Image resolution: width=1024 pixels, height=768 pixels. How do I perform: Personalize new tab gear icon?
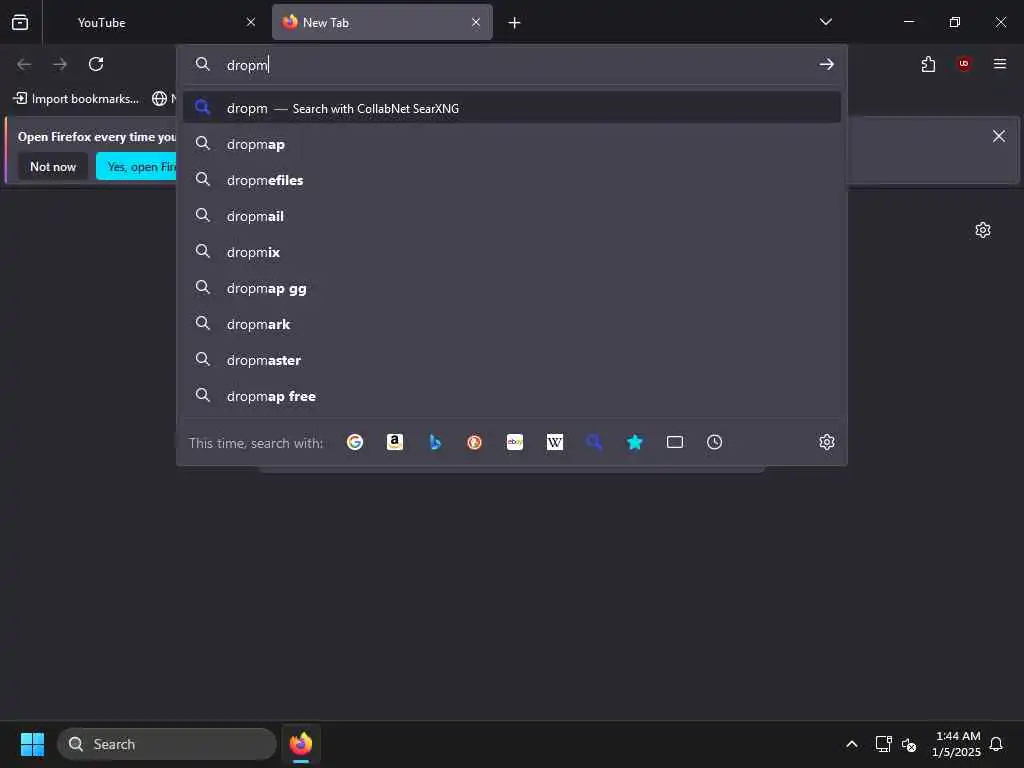coord(983,230)
